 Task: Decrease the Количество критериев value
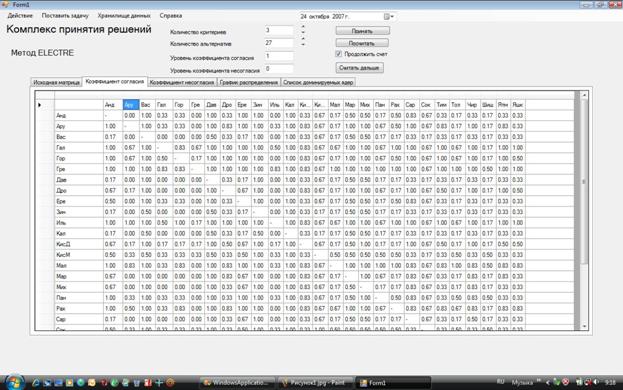pos(303,33)
